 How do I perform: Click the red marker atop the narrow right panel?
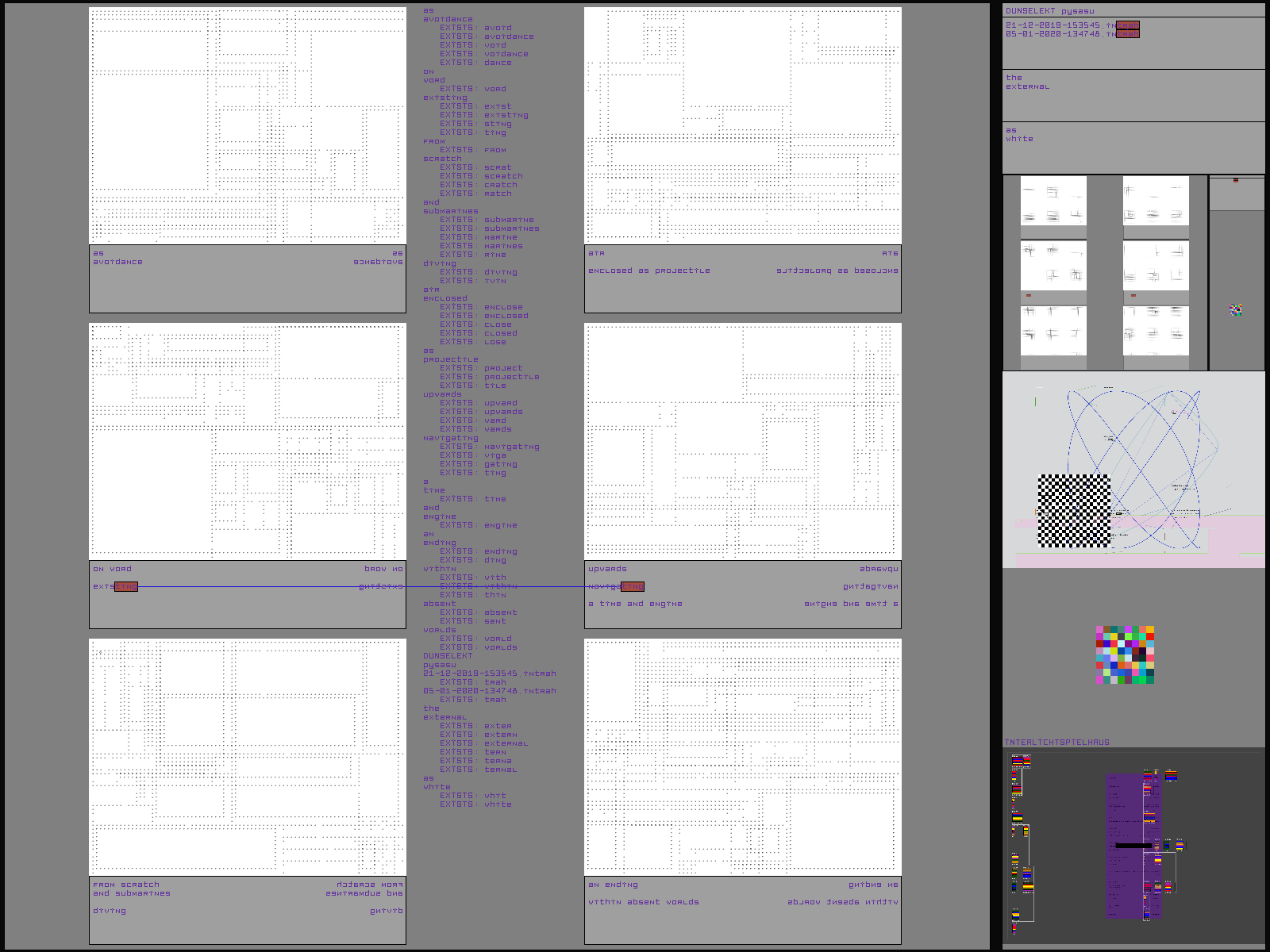(x=1236, y=181)
